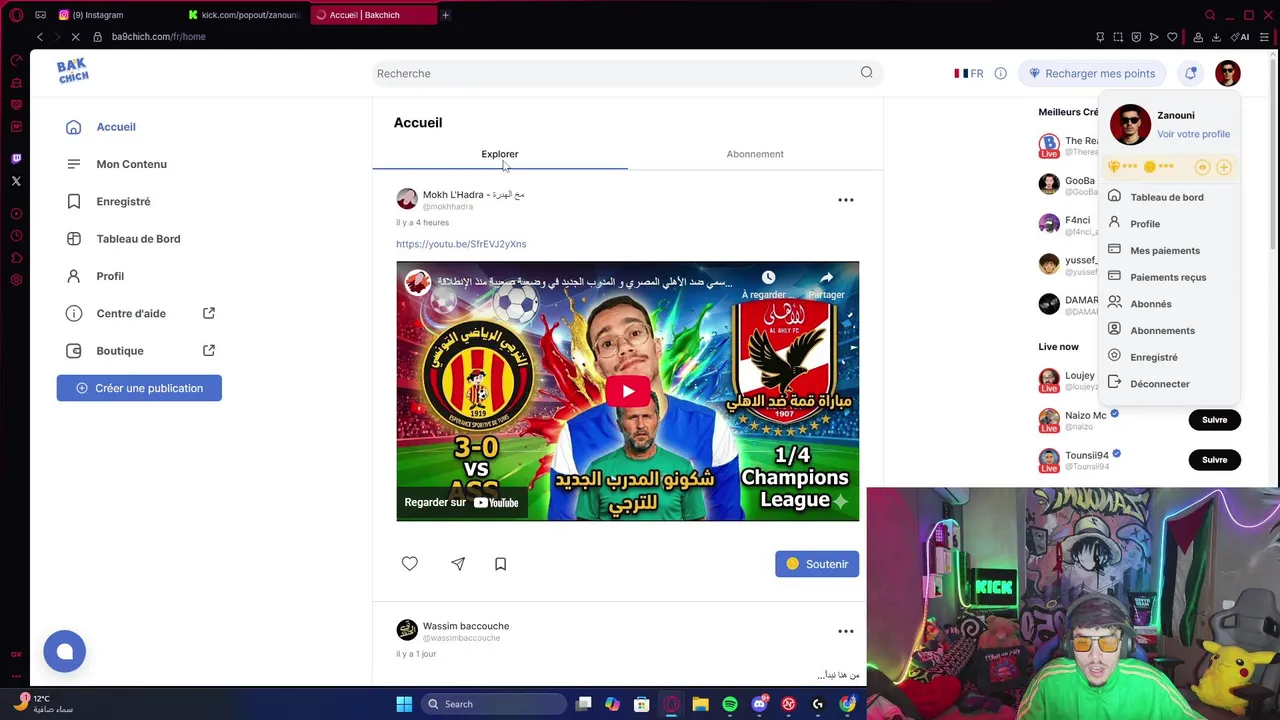Follow Tounsii94 with Suivre button
This screenshot has width=1280, height=720.
pyautogui.click(x=1214, y=460)
